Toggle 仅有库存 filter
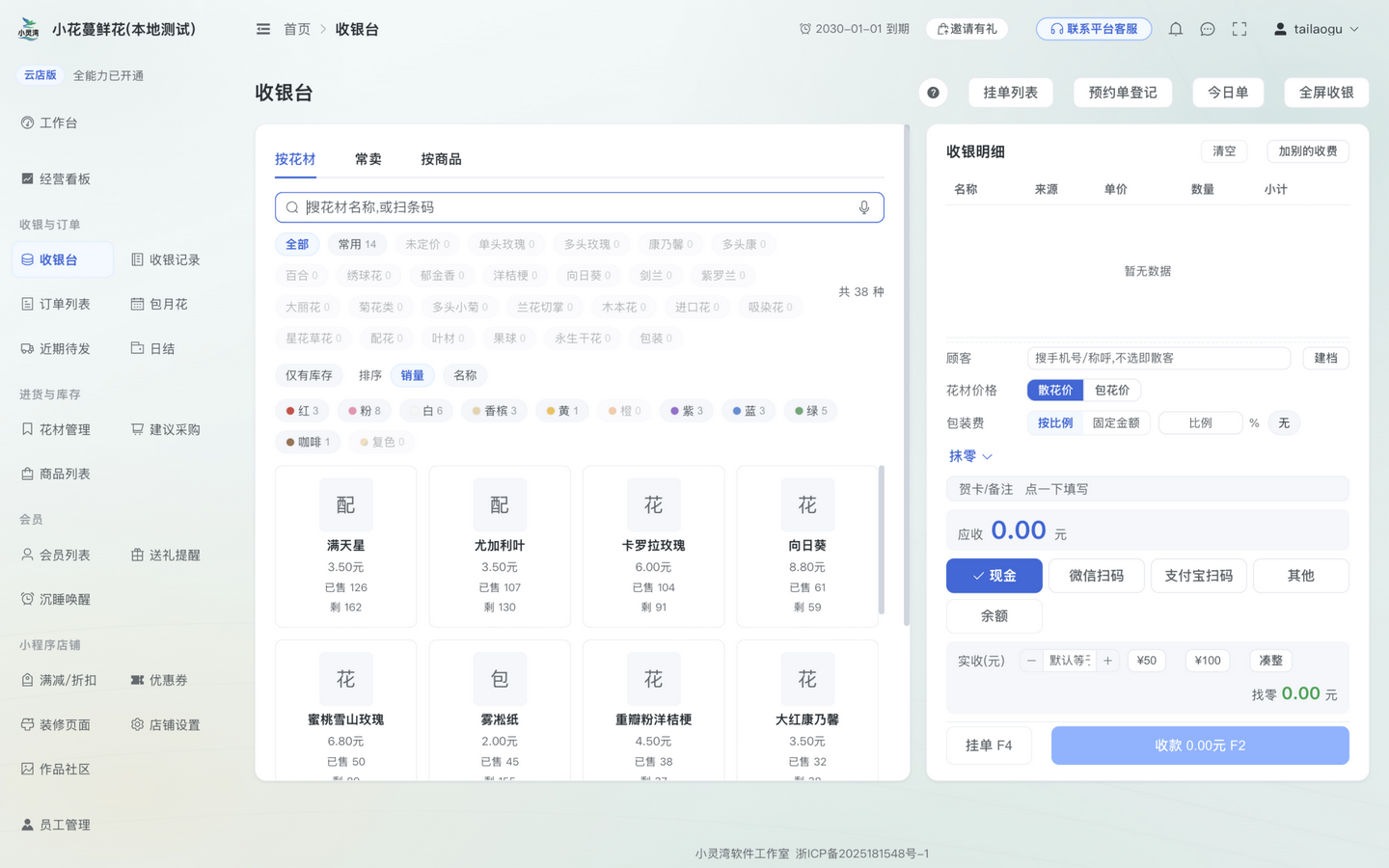Screen dimensions: 1389x868 tap(309, 375)
